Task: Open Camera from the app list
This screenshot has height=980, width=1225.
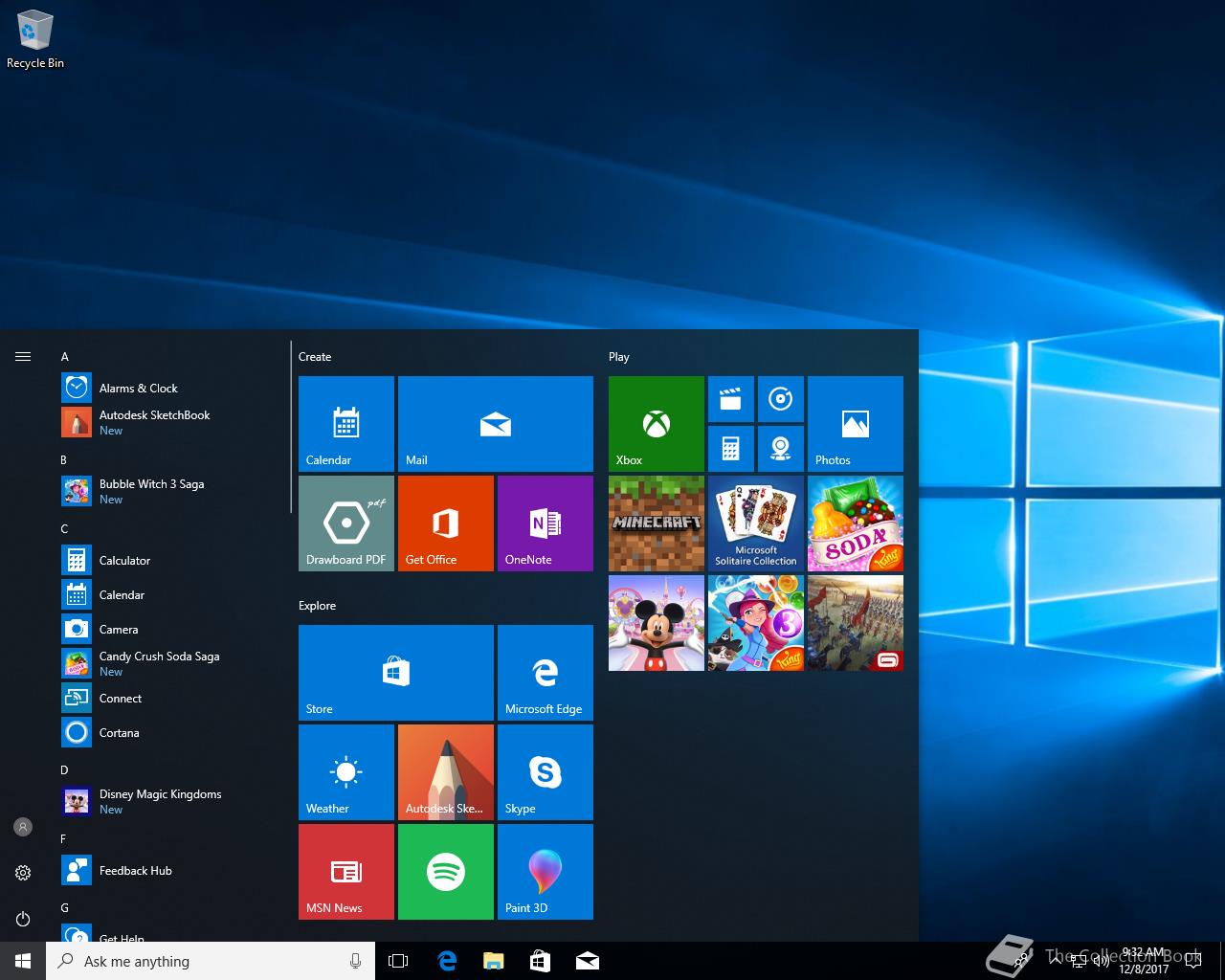Action: click(x=172, y=629)
